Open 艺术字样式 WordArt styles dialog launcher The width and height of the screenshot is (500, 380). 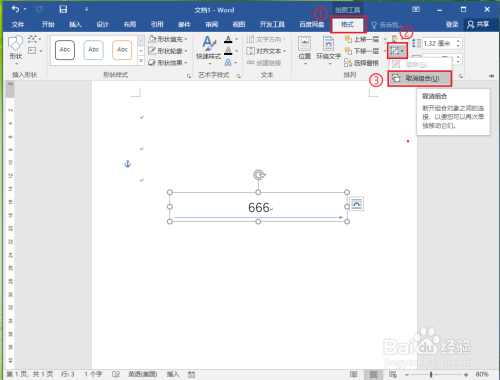click(239, 76)
